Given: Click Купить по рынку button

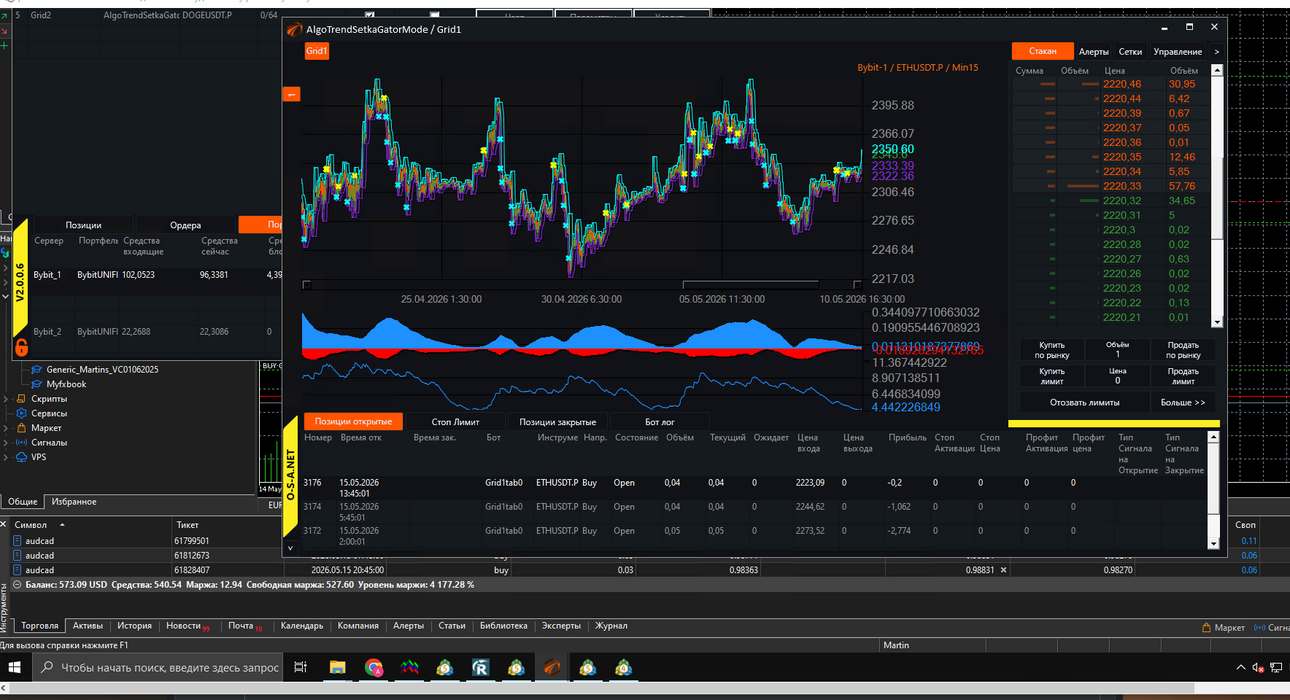Looking at the screenshot, I should 1051,350.
